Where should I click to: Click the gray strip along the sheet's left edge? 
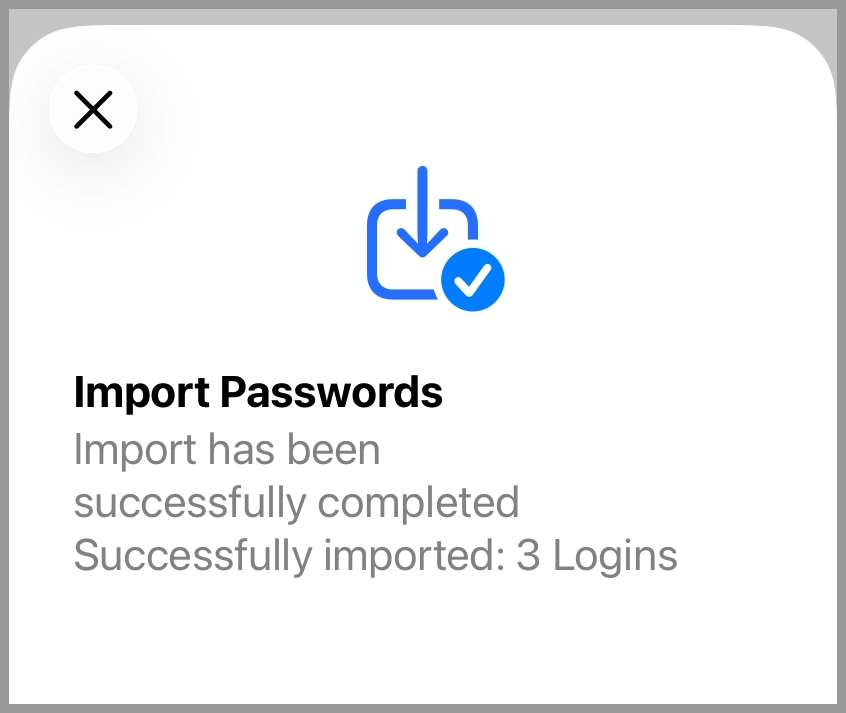click(5, 400)
